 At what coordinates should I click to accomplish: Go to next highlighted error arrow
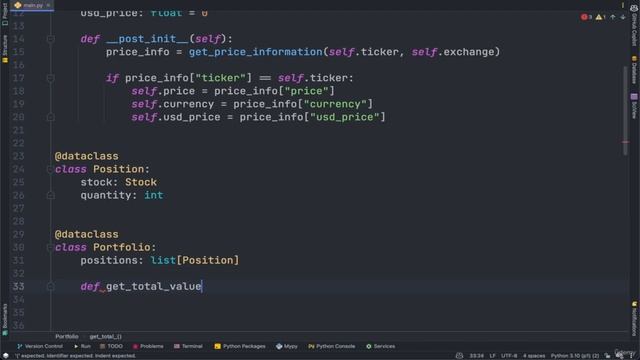click(622, 17)
